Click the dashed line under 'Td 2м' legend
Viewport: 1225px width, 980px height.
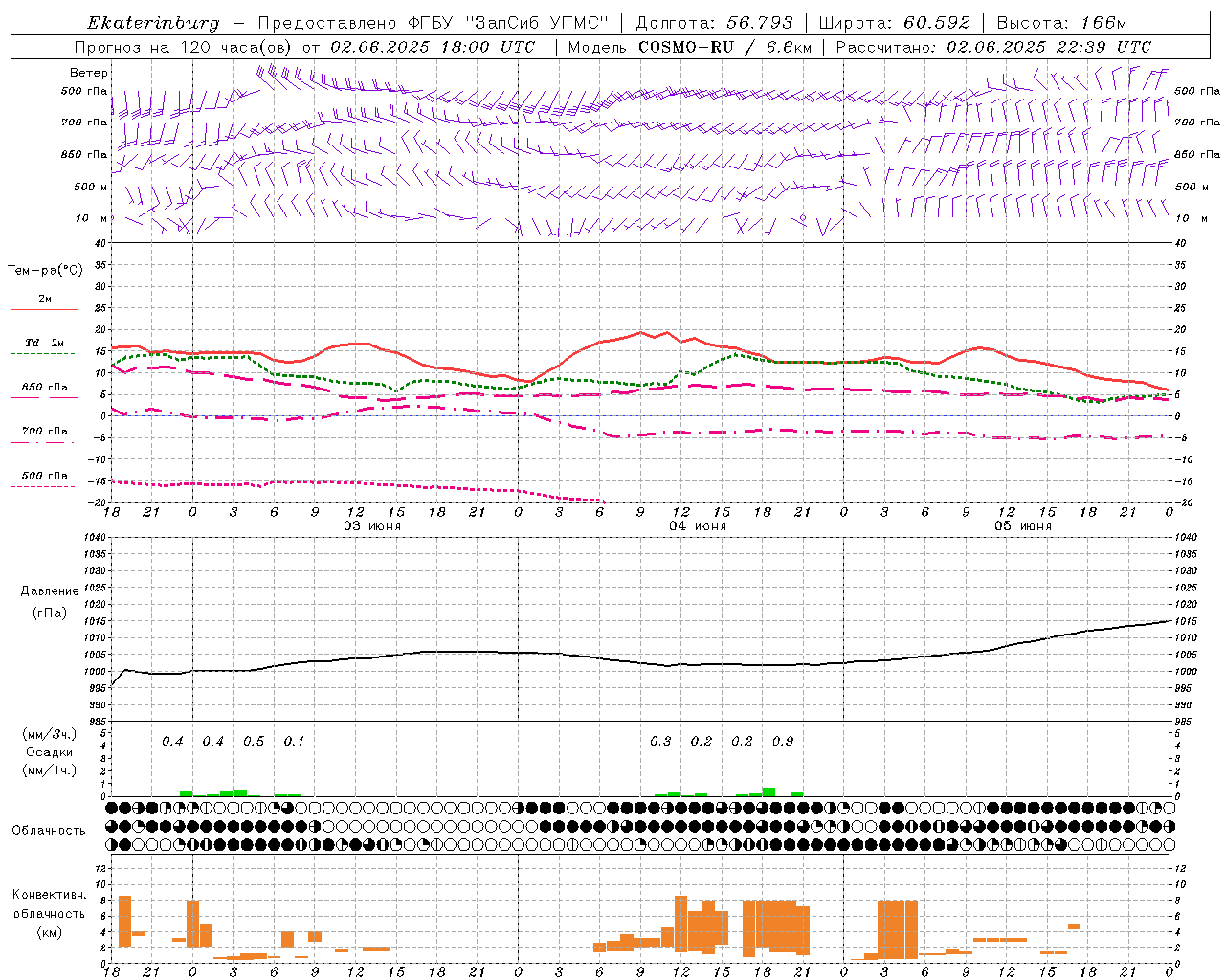pyautogui.click(x=43, y=354)
